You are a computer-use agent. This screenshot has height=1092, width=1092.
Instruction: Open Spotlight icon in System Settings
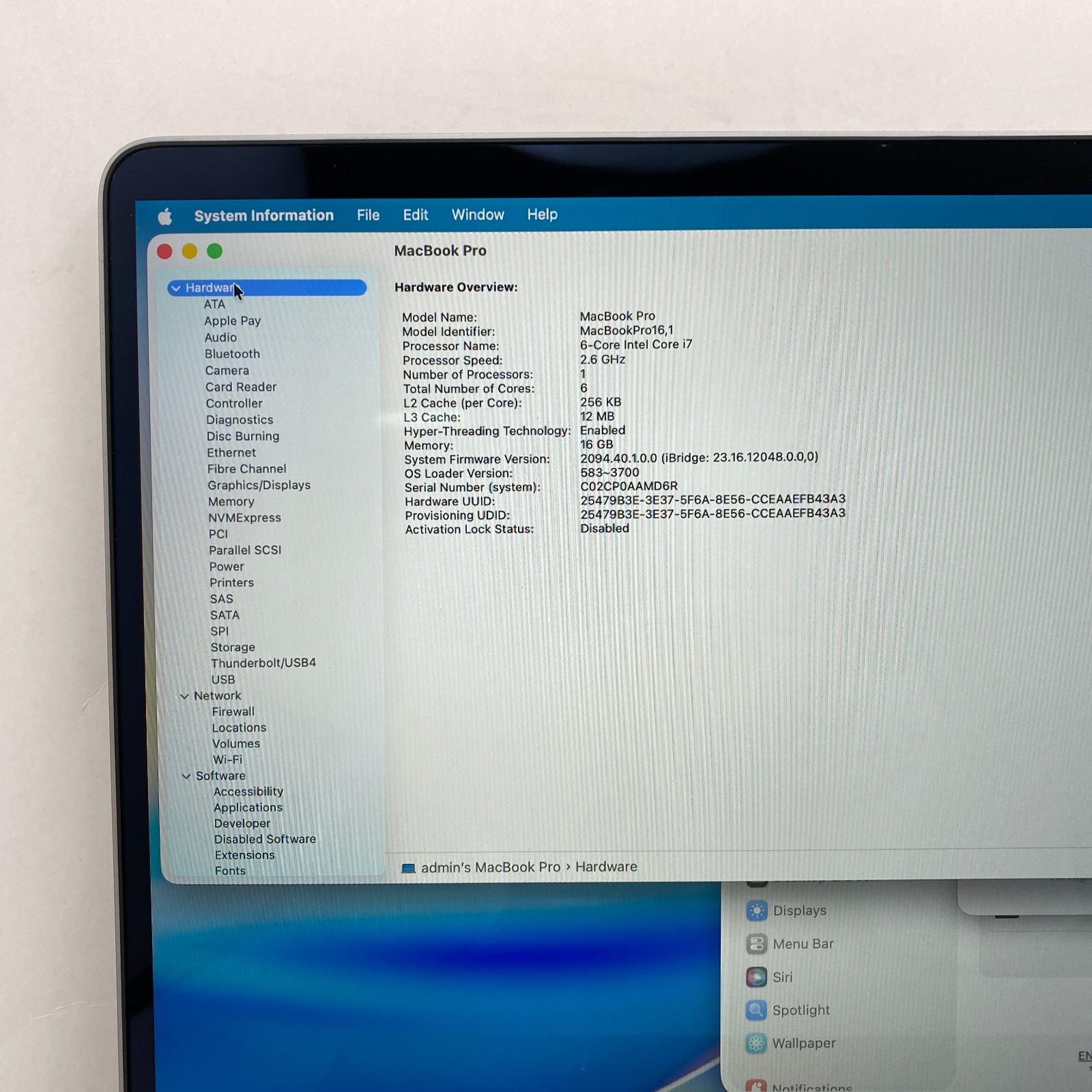756,1010
